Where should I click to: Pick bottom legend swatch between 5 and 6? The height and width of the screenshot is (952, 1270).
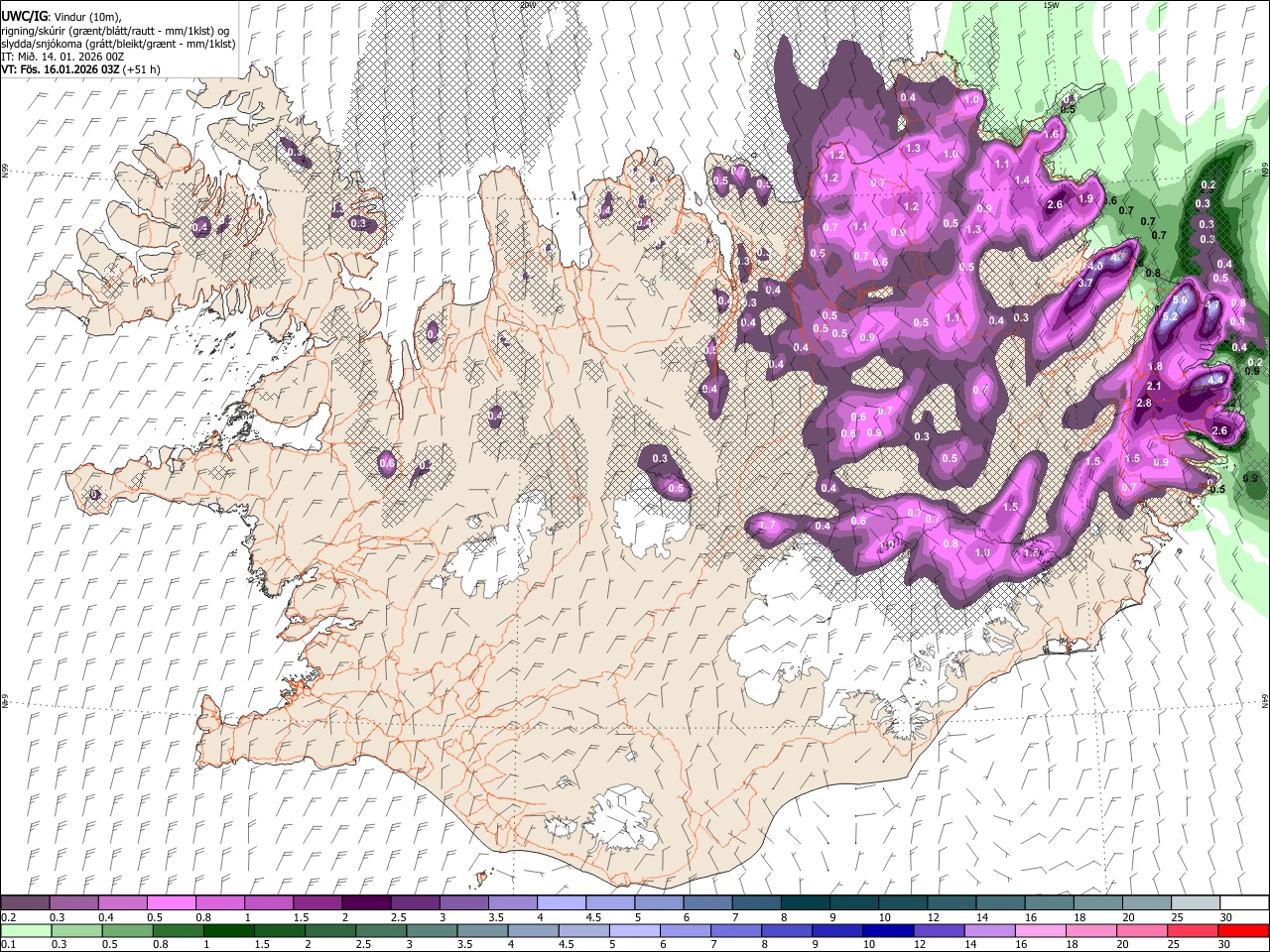[x=635, y=930]
